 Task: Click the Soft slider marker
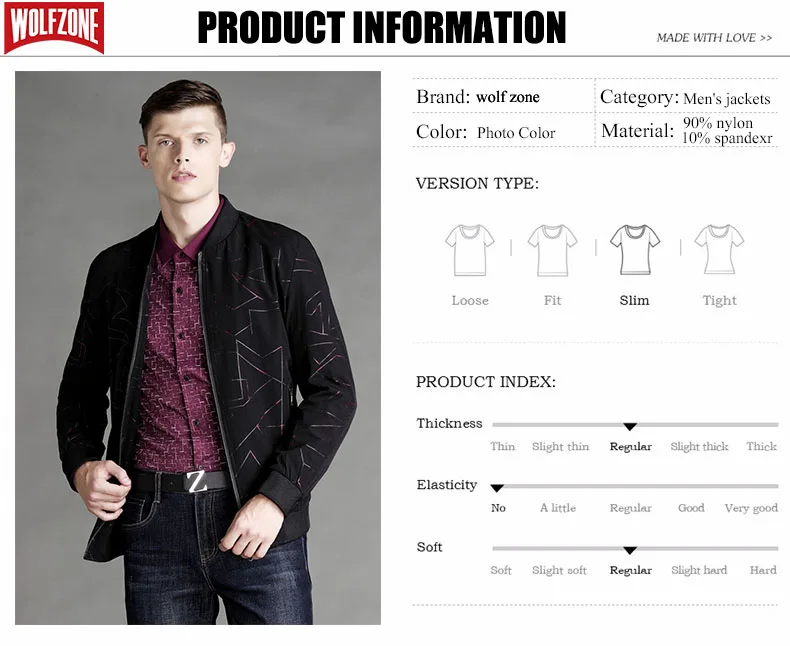(x=630, y=550)
